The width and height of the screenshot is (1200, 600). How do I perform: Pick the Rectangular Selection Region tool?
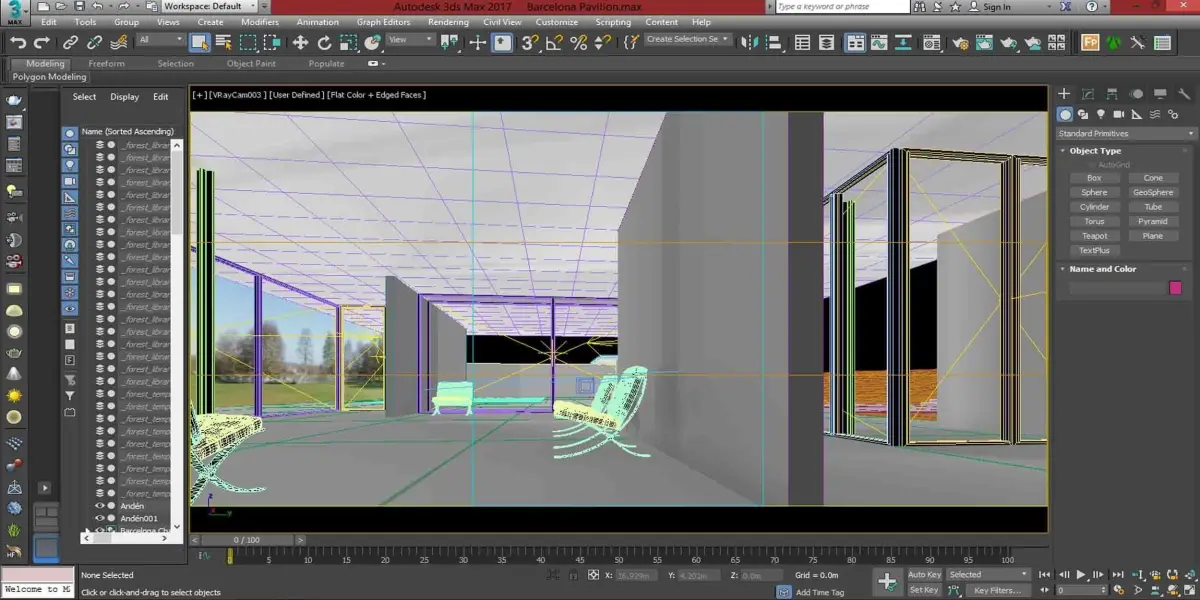click(x=247, y=42)
